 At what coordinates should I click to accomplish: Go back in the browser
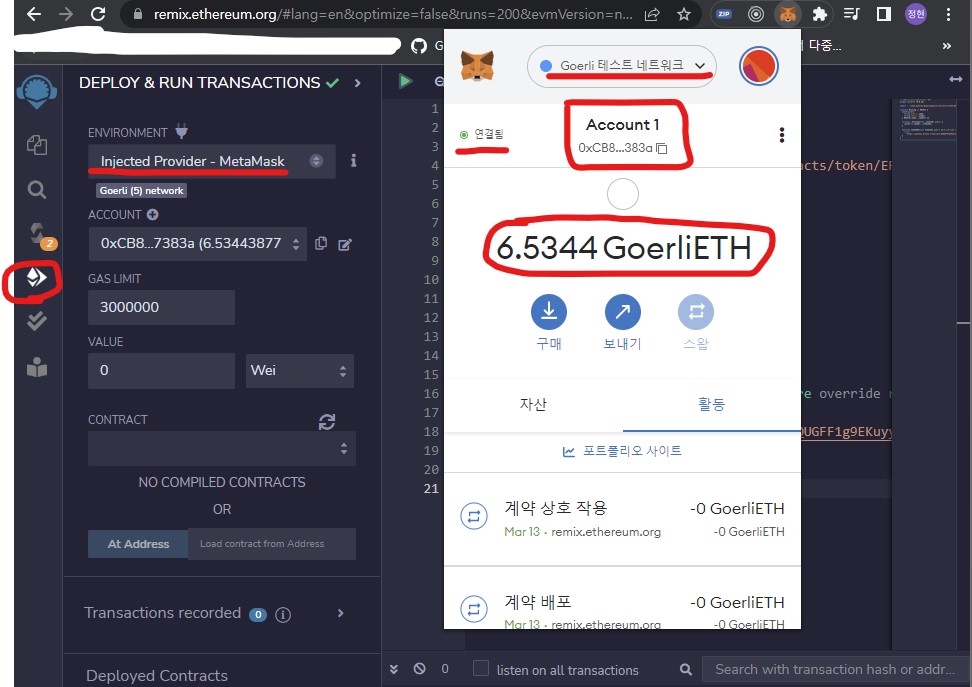tap(34, 14)
